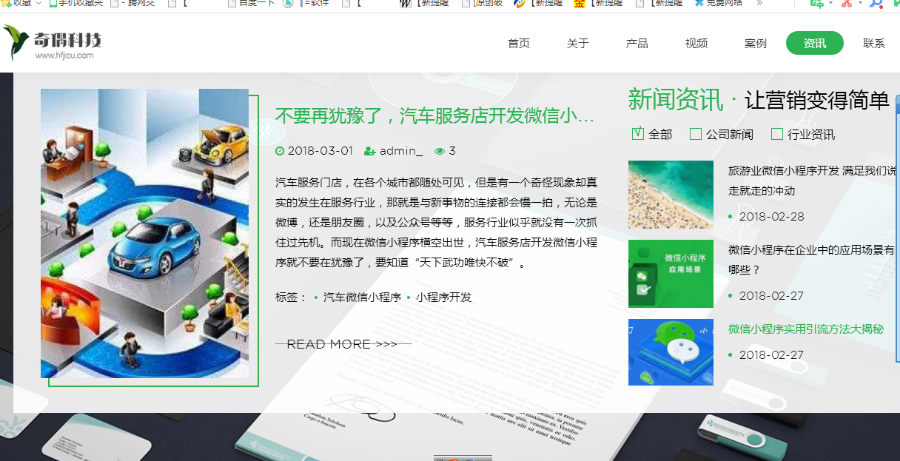Screen dimensions: 900x461
Task: Click the author icon beside admin_
Action: [x=370, y=151]
